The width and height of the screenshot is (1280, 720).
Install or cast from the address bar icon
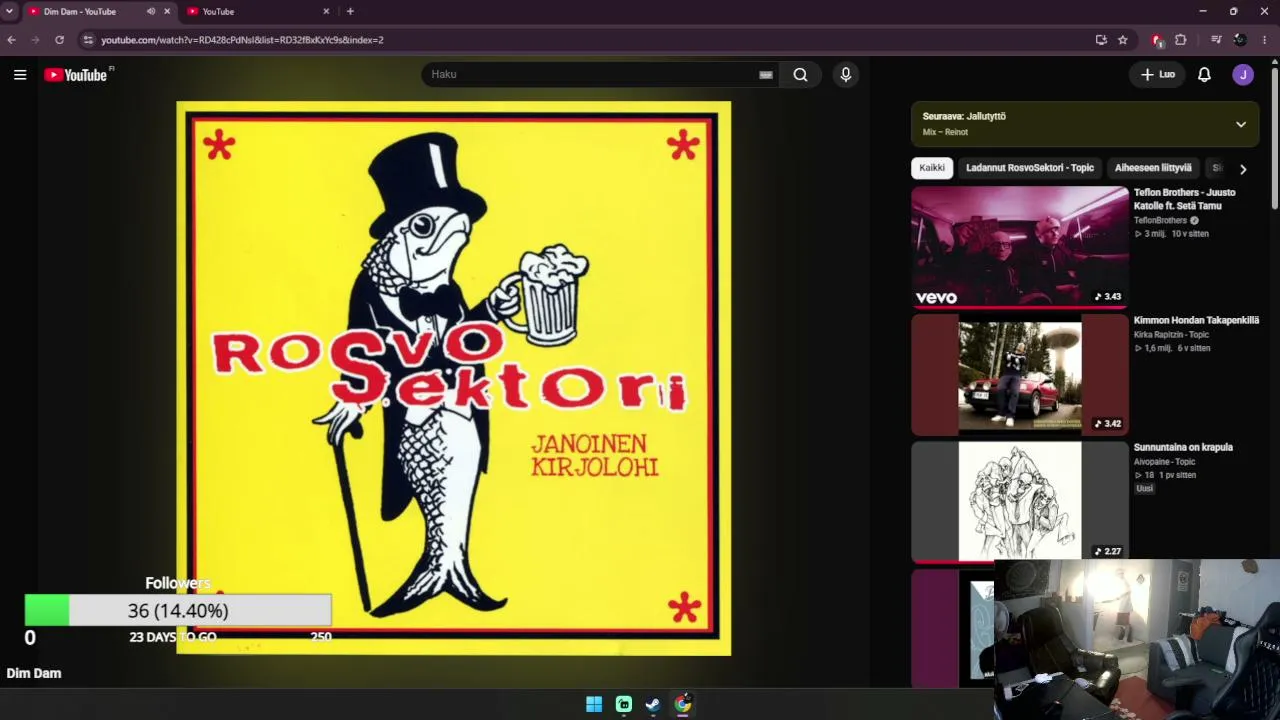tap(1101, 40)
